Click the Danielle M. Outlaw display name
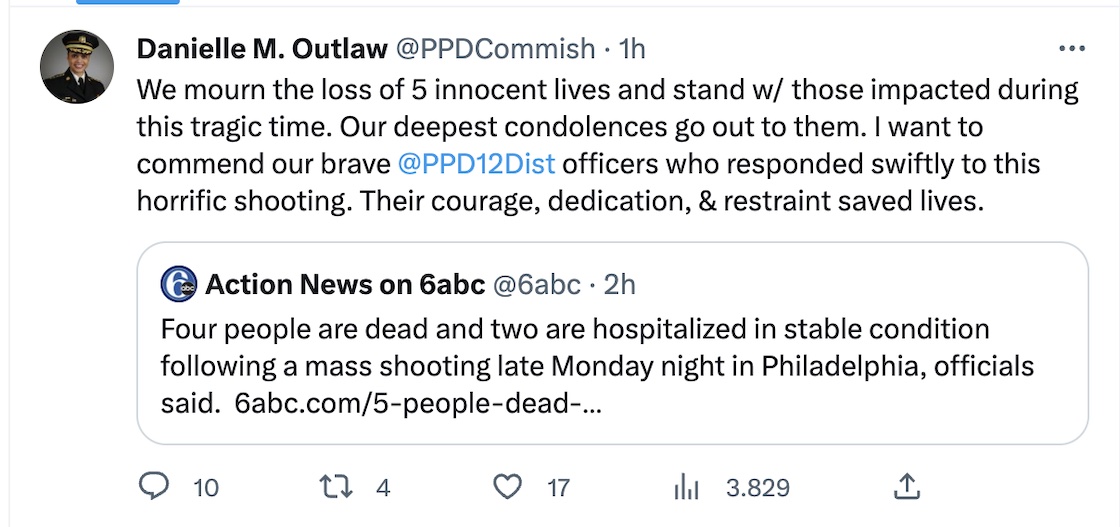This screenshot has width=1120, height=527. 262,49
